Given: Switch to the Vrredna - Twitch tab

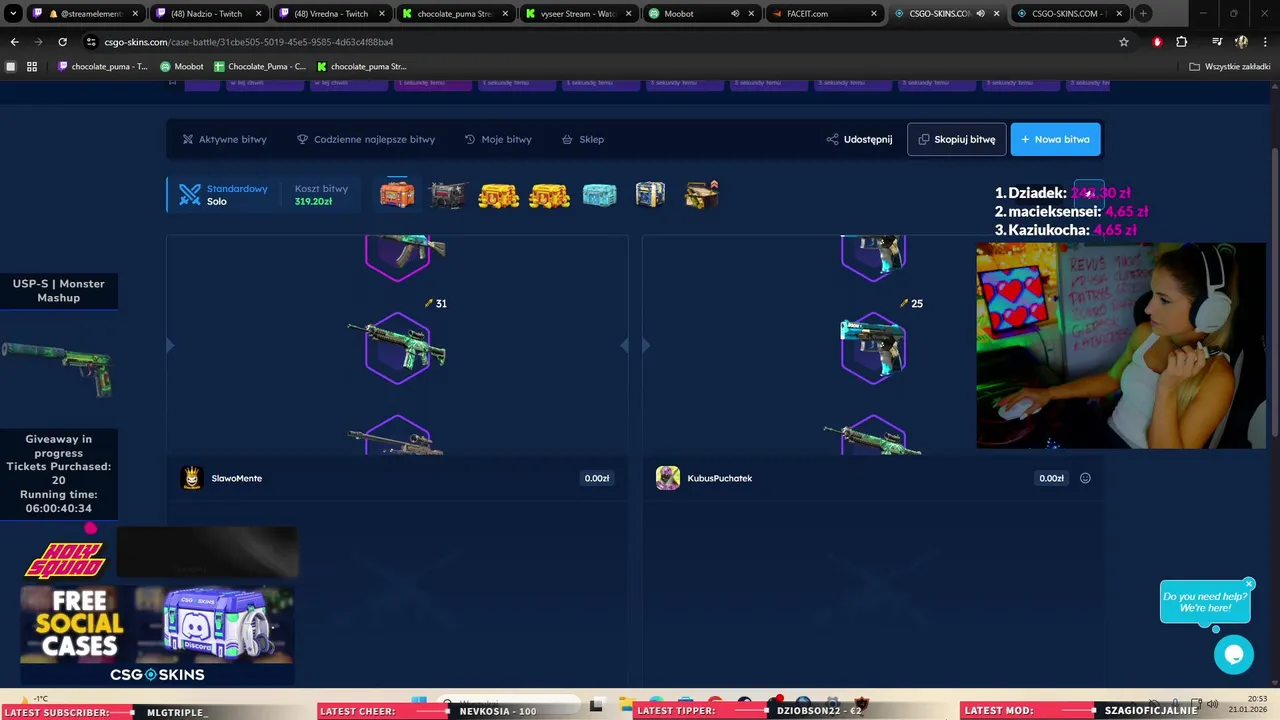Looking at the screenshot, I should pos(331,13).
